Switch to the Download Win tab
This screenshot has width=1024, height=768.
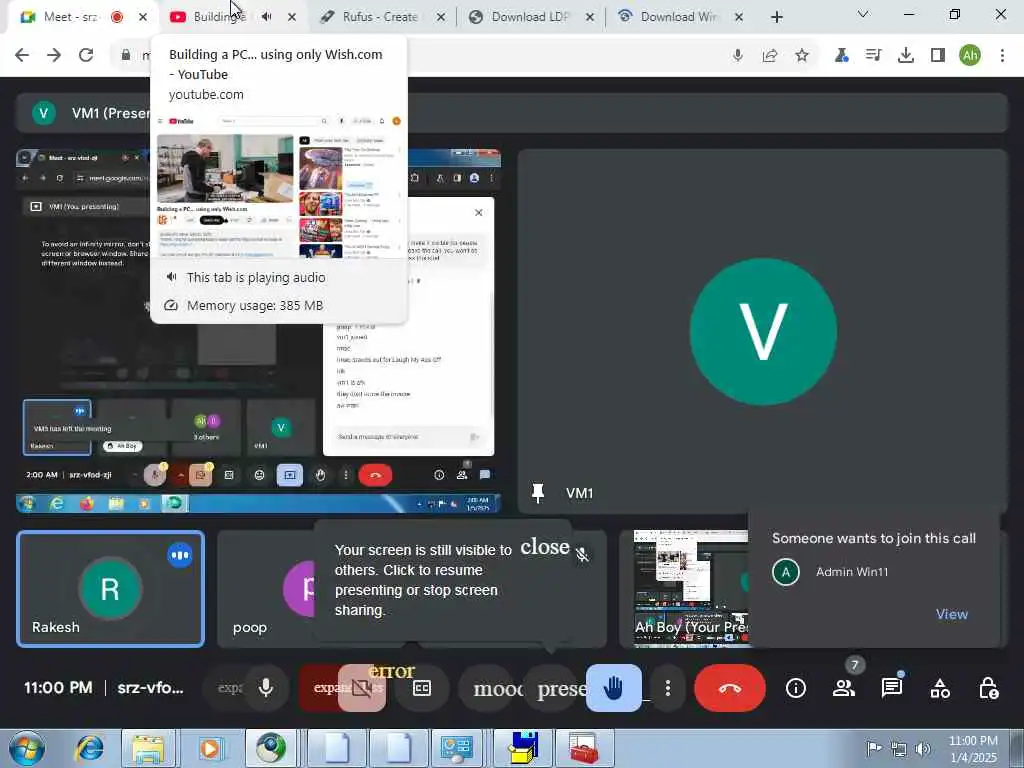click(678, 17)
